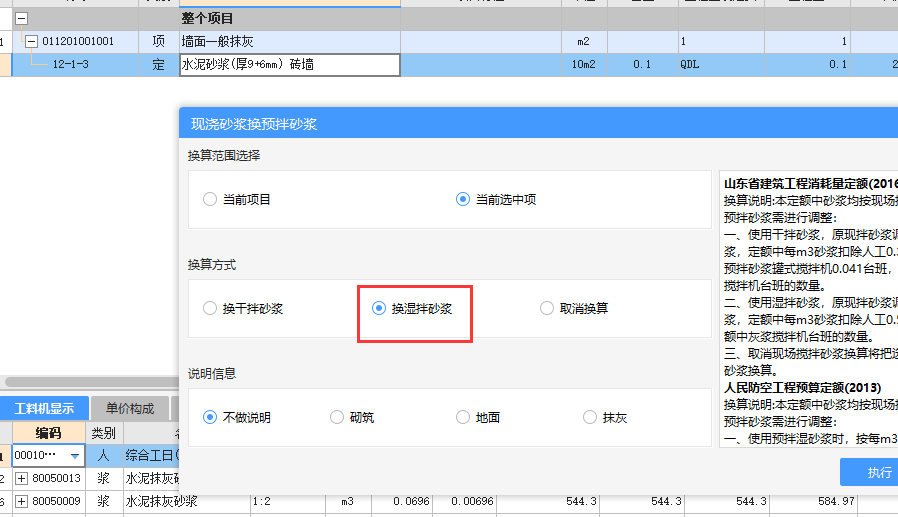The width and height of the screenshot is (898, 517).
Task: Click the 类别 column header
Action: (x=104, y=433)
